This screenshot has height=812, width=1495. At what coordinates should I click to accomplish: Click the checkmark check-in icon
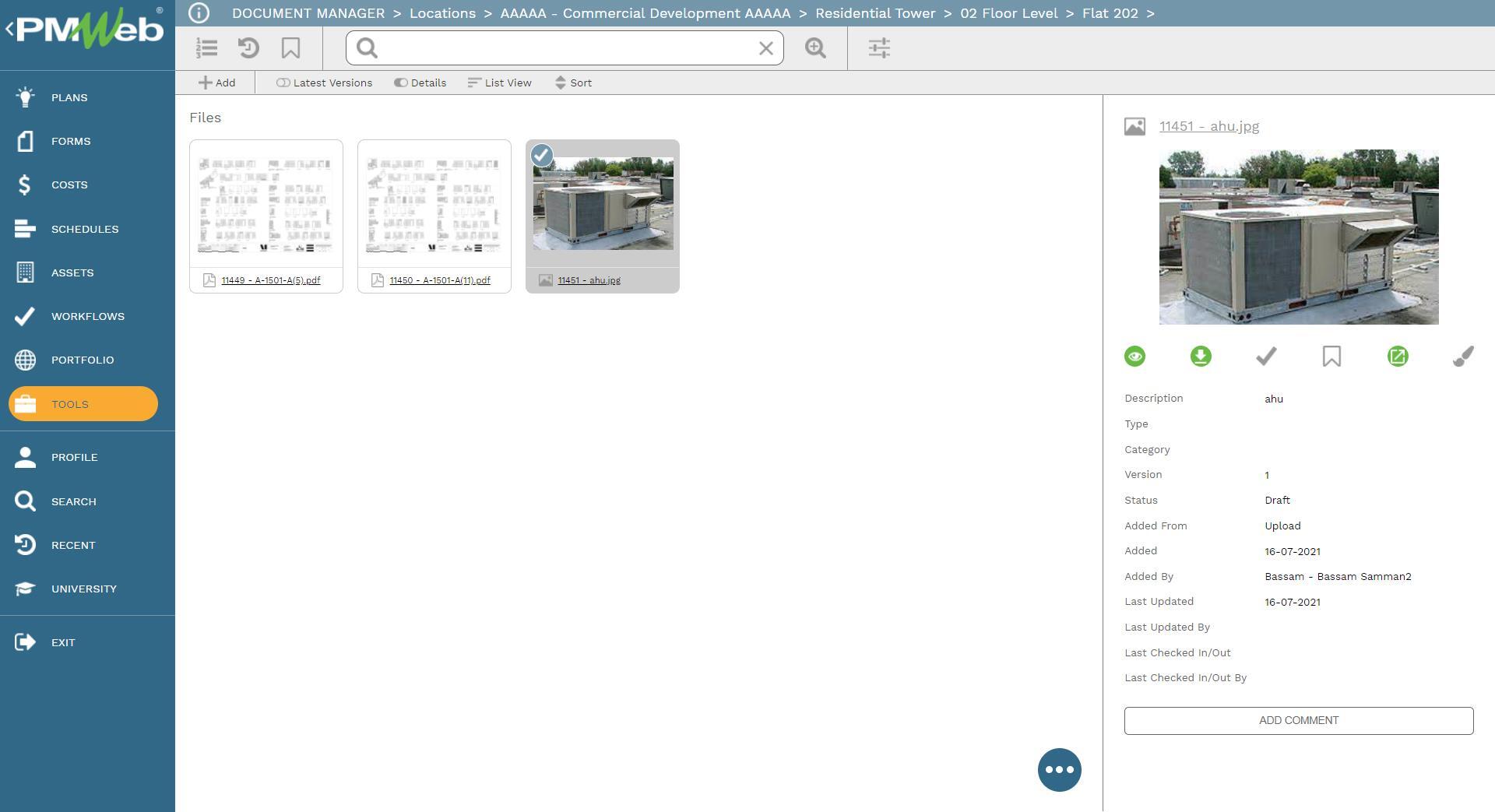coord(1266,357)
